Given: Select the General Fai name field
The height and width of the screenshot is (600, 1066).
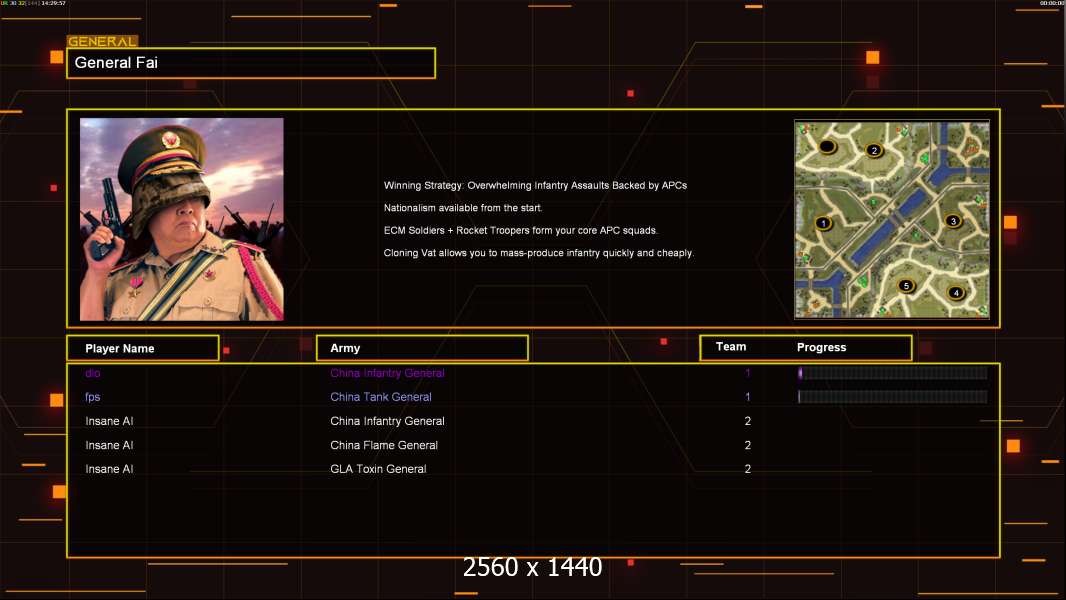Looking at the screenshot, I should coord(251,63).
